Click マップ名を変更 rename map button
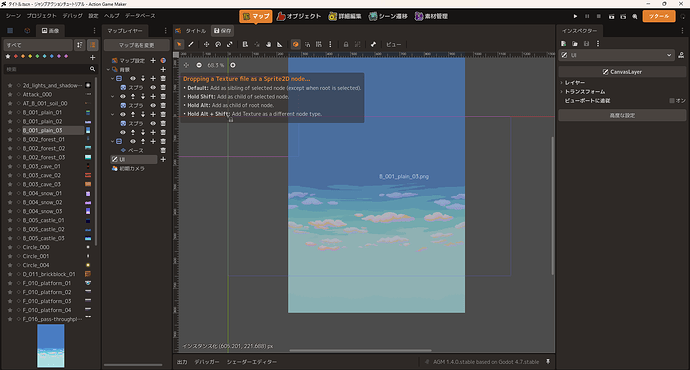The height and width of the screenshot is (370, 690). 136,45
